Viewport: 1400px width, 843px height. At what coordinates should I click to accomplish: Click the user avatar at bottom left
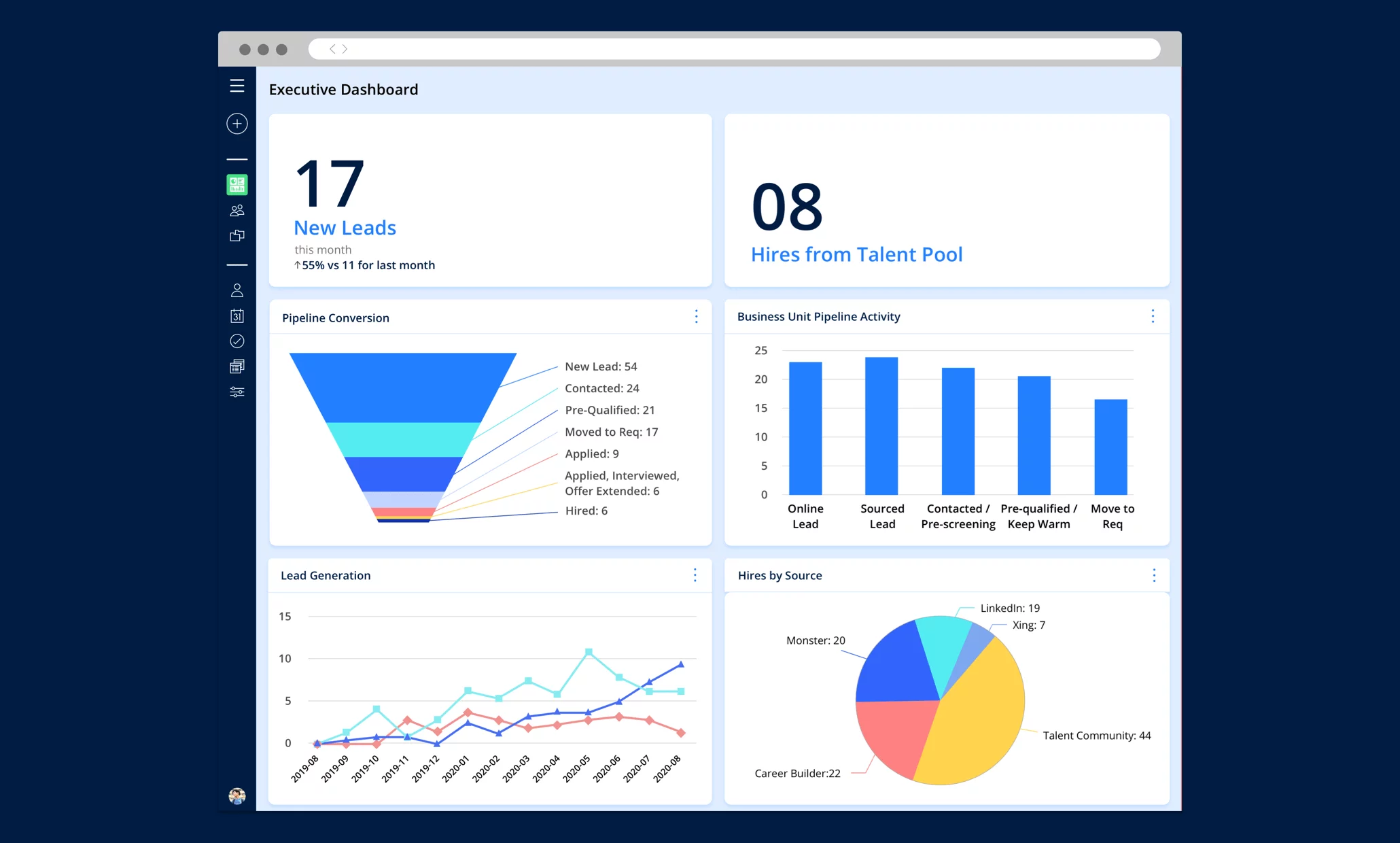click(236, 796)
